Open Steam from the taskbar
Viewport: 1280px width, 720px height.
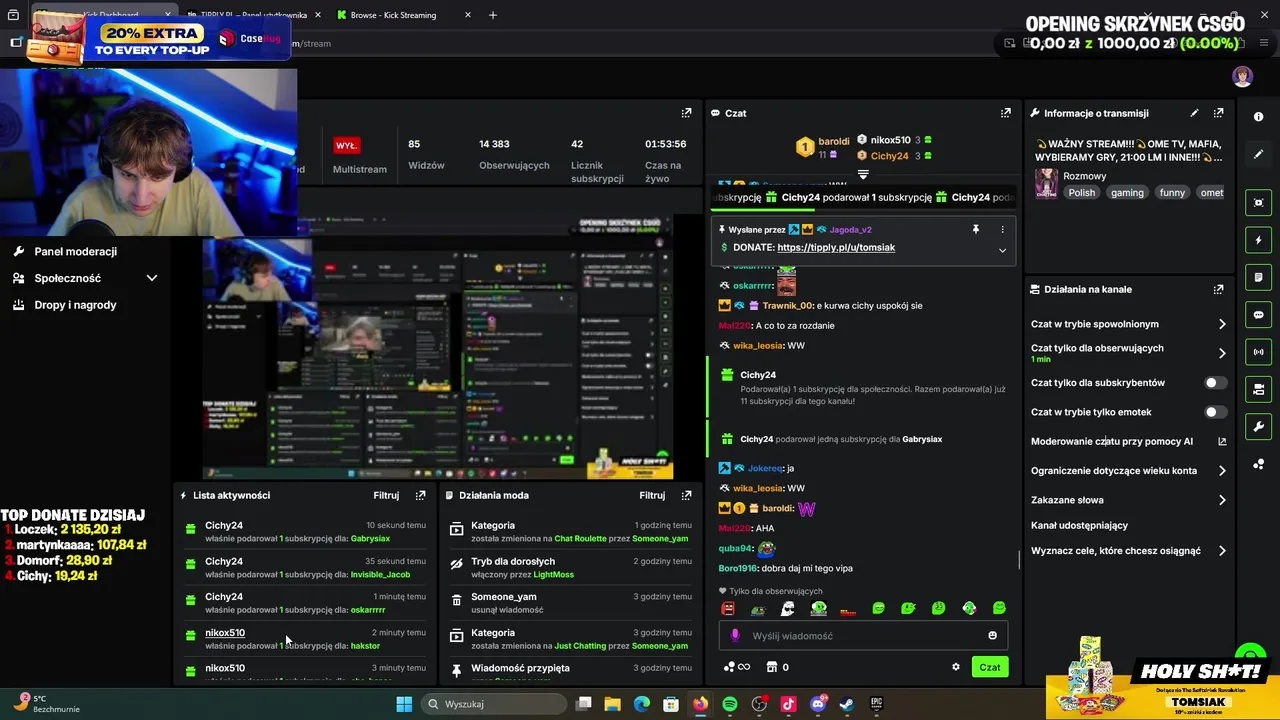847,704
